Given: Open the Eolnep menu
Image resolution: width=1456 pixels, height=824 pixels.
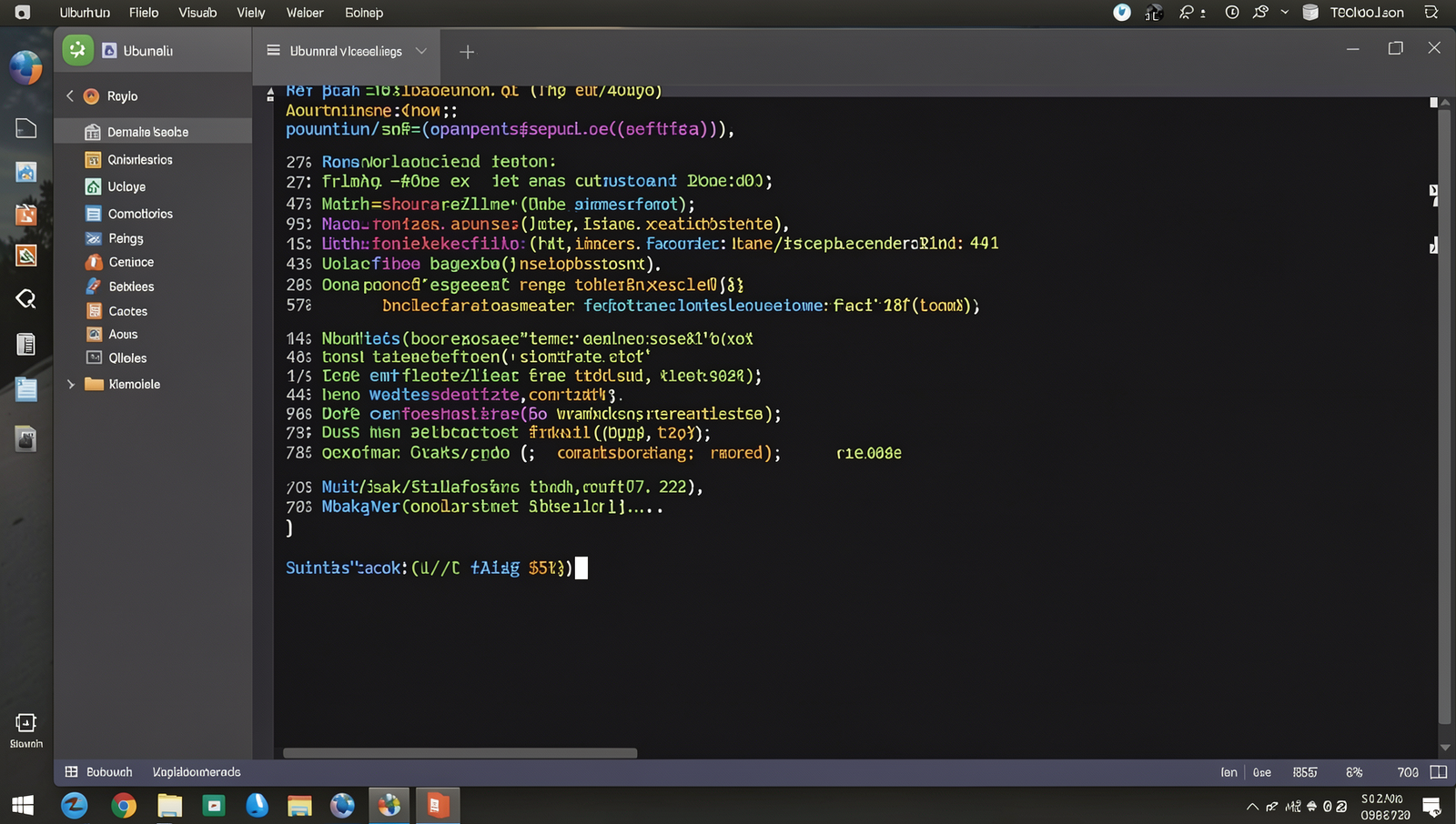Looking at the screenshot, I should pos(364,13).
